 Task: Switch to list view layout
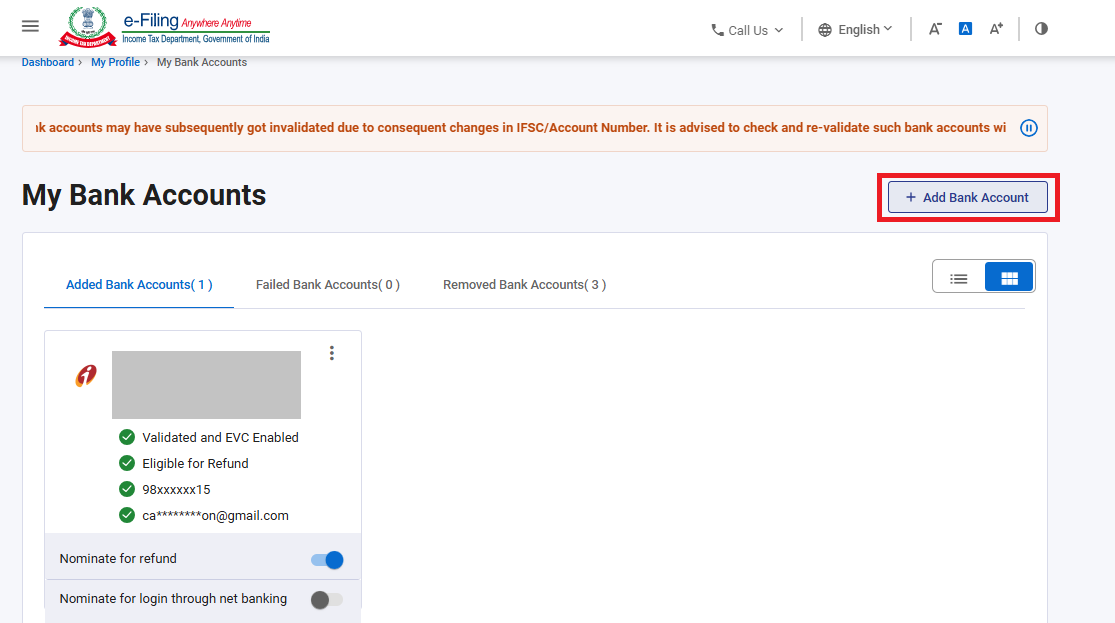coord(958,279)
